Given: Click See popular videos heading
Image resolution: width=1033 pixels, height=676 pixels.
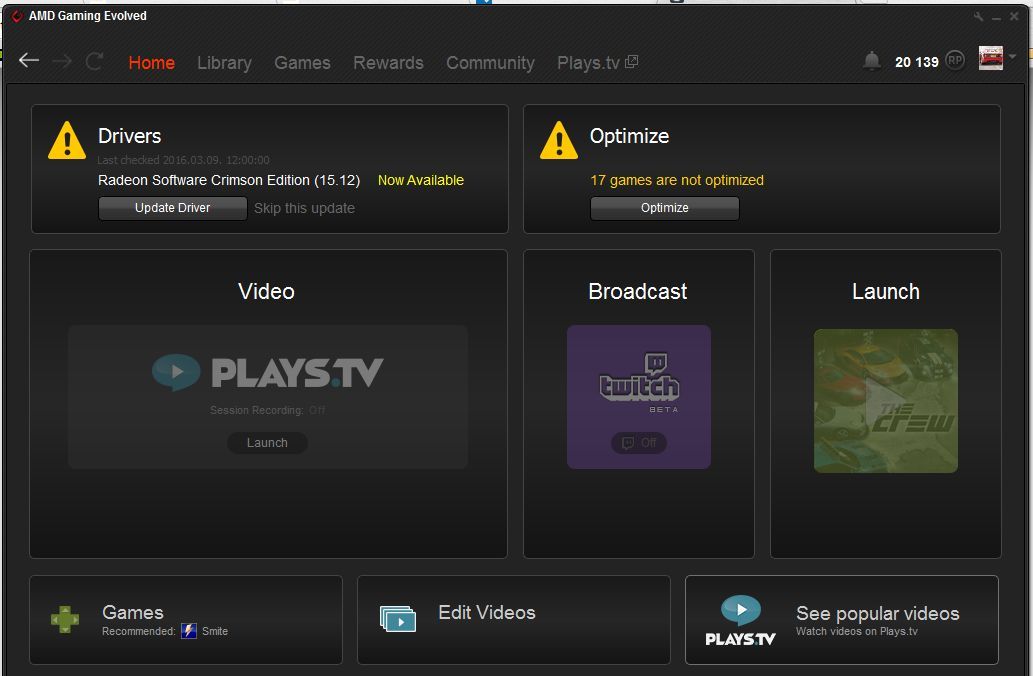Looking at the screenshot, I should coord(878,613).
